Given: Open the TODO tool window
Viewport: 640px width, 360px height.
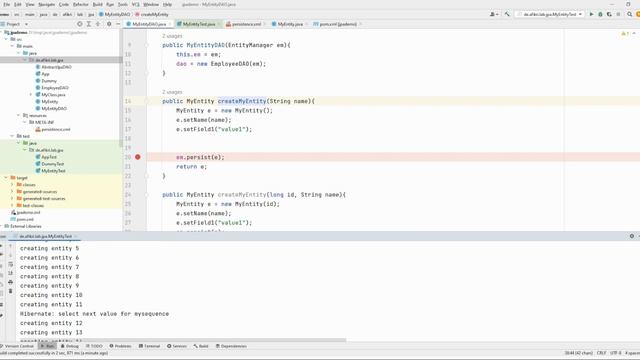Looking at the screenshot, I should point(93,346).
